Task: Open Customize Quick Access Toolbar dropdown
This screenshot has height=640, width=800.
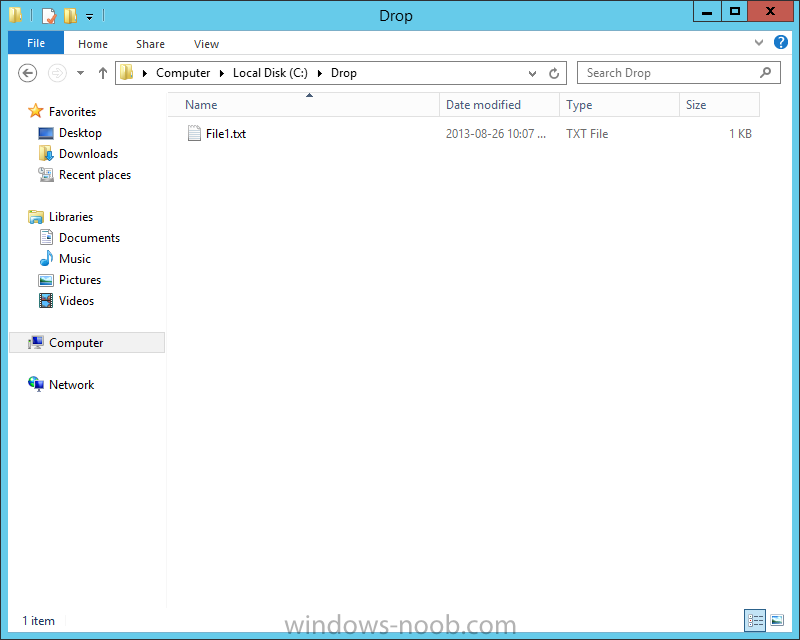Action: pyautogui.click(x=89, y=17)
